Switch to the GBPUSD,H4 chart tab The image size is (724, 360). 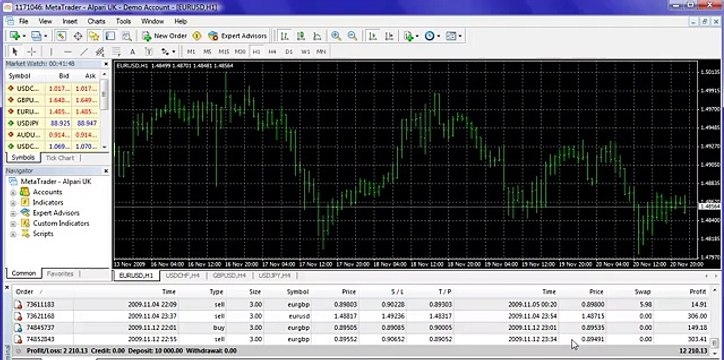(229, 276)
